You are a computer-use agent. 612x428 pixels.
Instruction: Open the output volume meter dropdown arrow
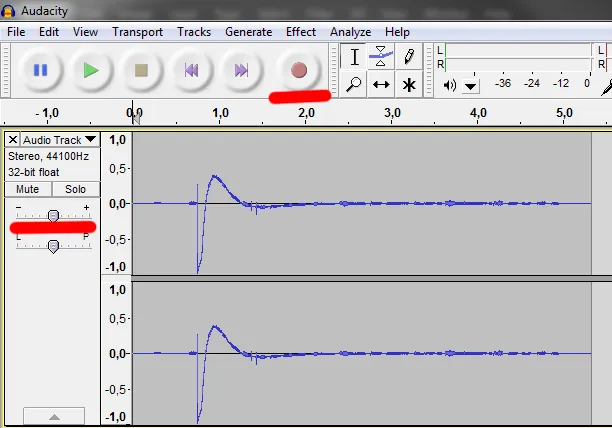click(x=471, y=86)
